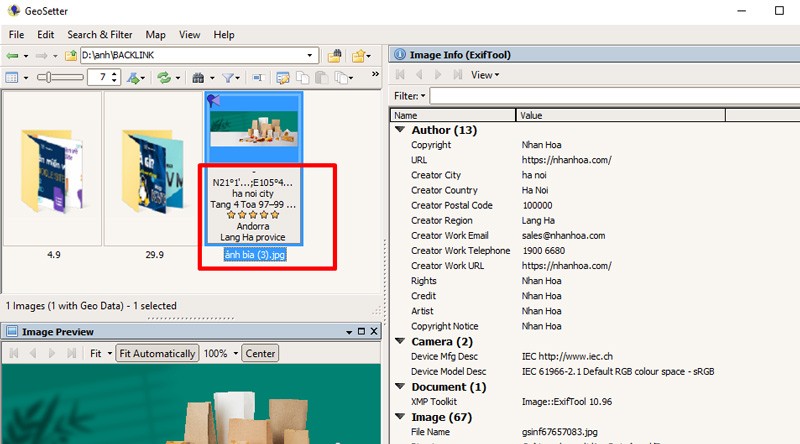Open the Map menu

[156, 34]
